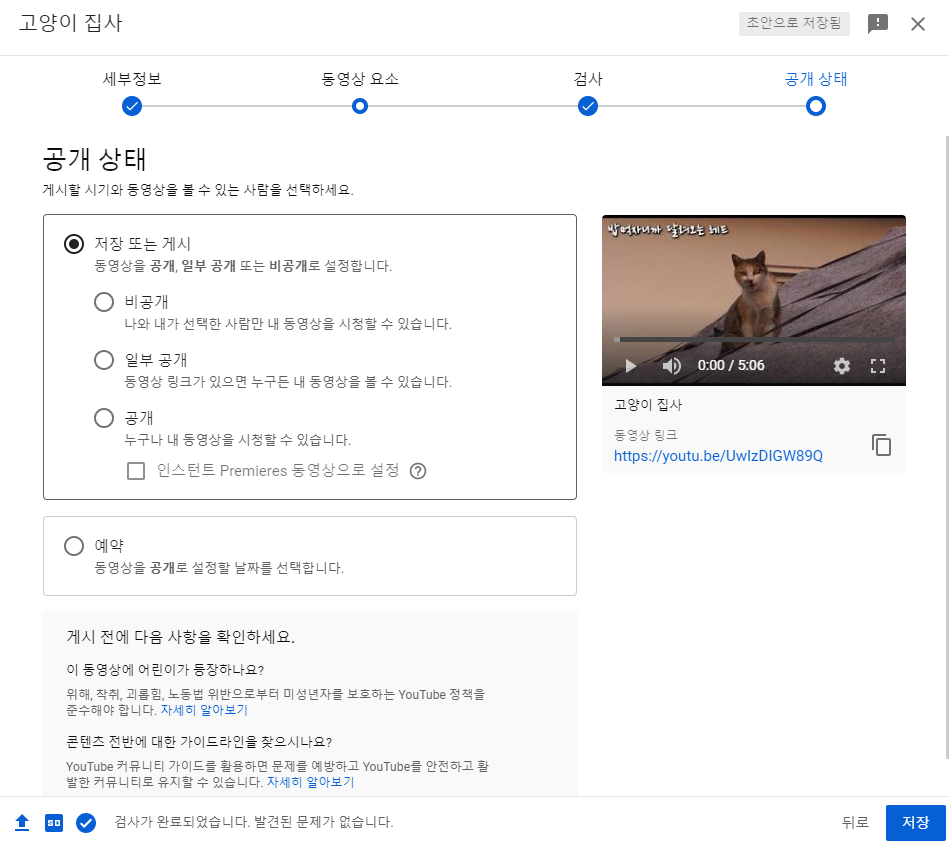The width and height of the screenshot is (949, 843).
Task: Click the checks complete checkmark icon
Action: coord(86,822)
